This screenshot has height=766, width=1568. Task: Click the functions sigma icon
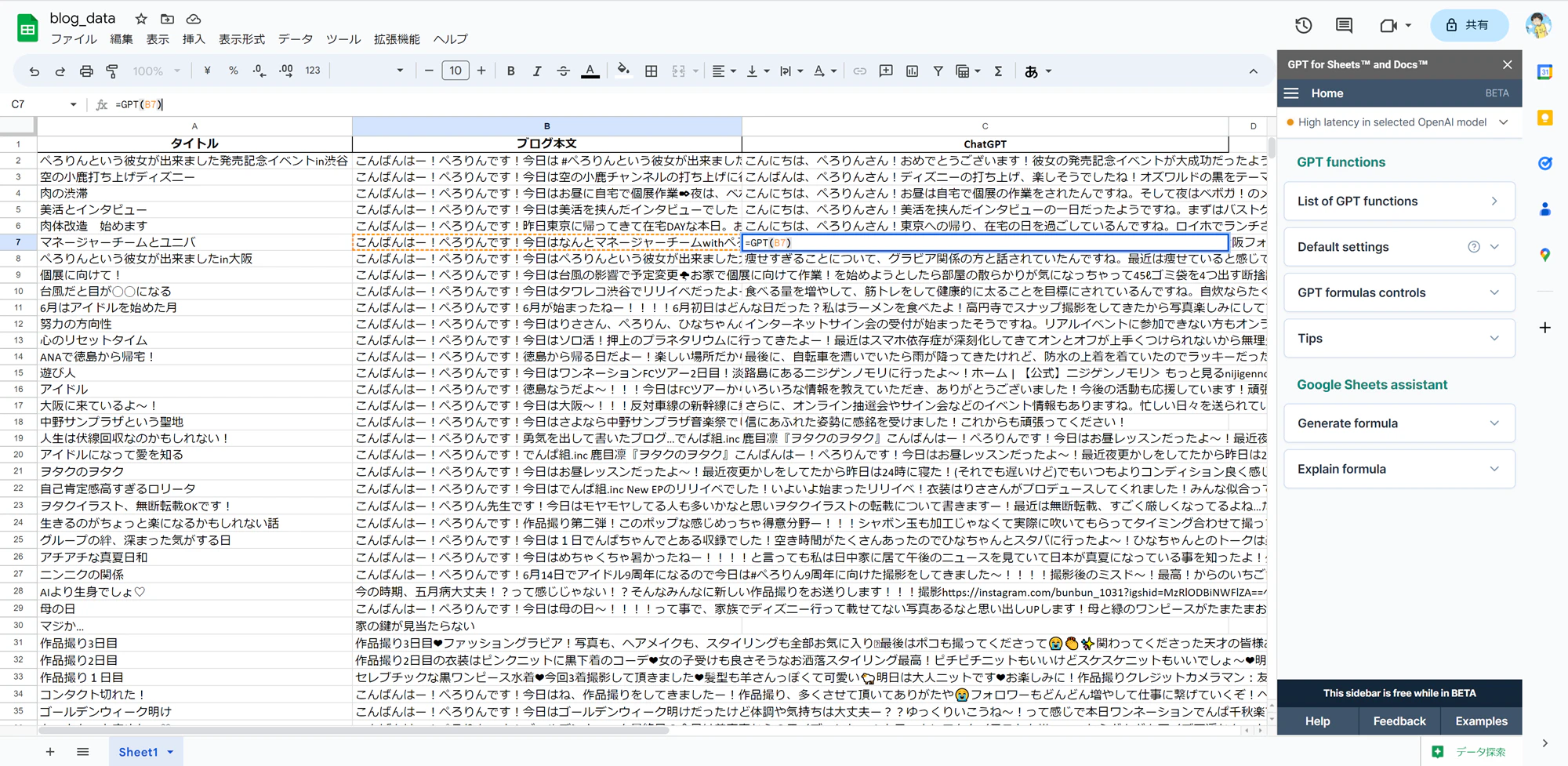(998, 71)
